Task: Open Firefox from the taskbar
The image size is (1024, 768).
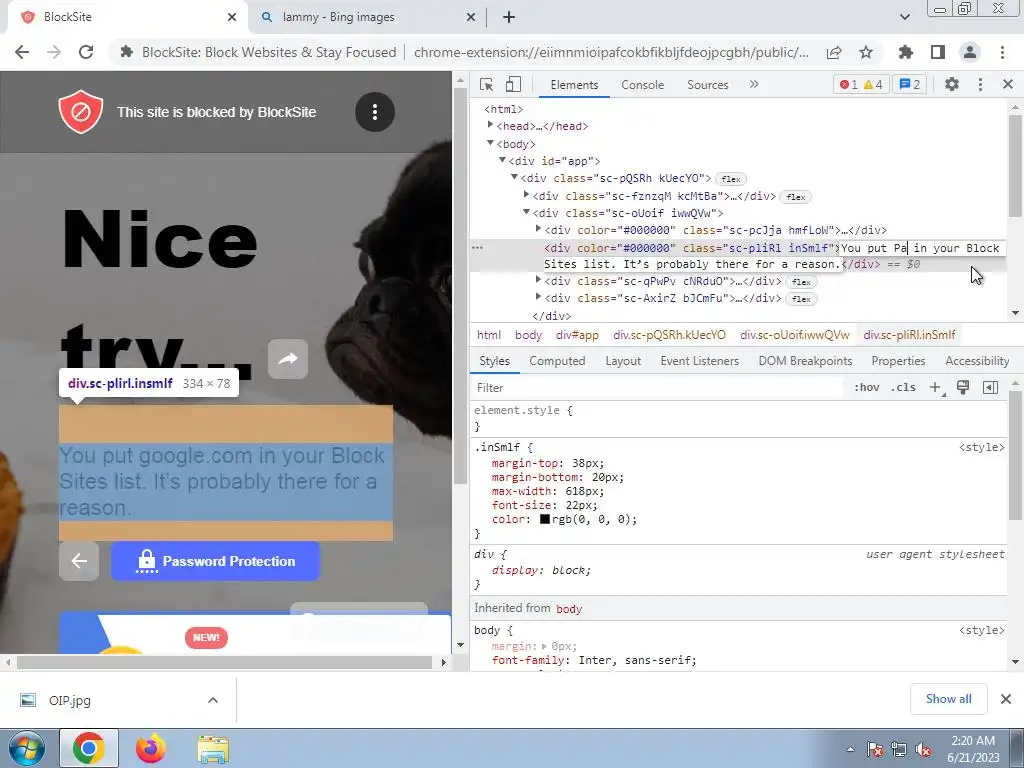Action: 151,748
